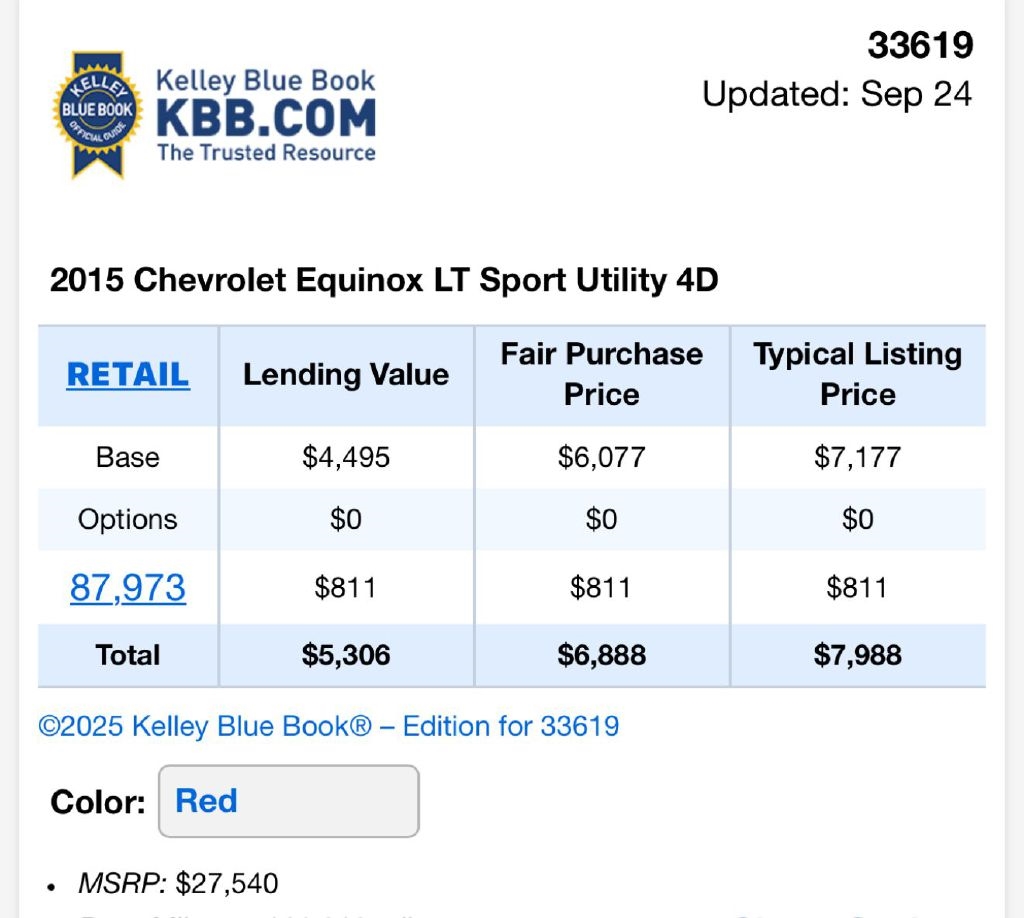The image size is (1024, 918).
Task: Click the Total Typical Listing Price $7,988
Action: click(858, 655)
